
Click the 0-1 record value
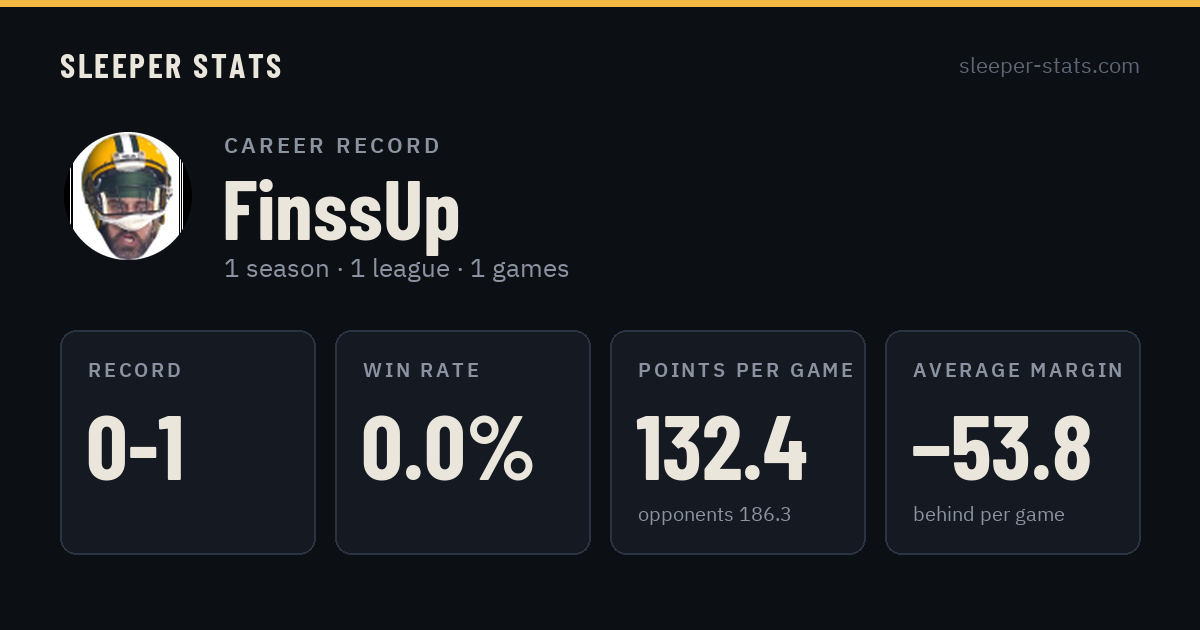[136, 449]
